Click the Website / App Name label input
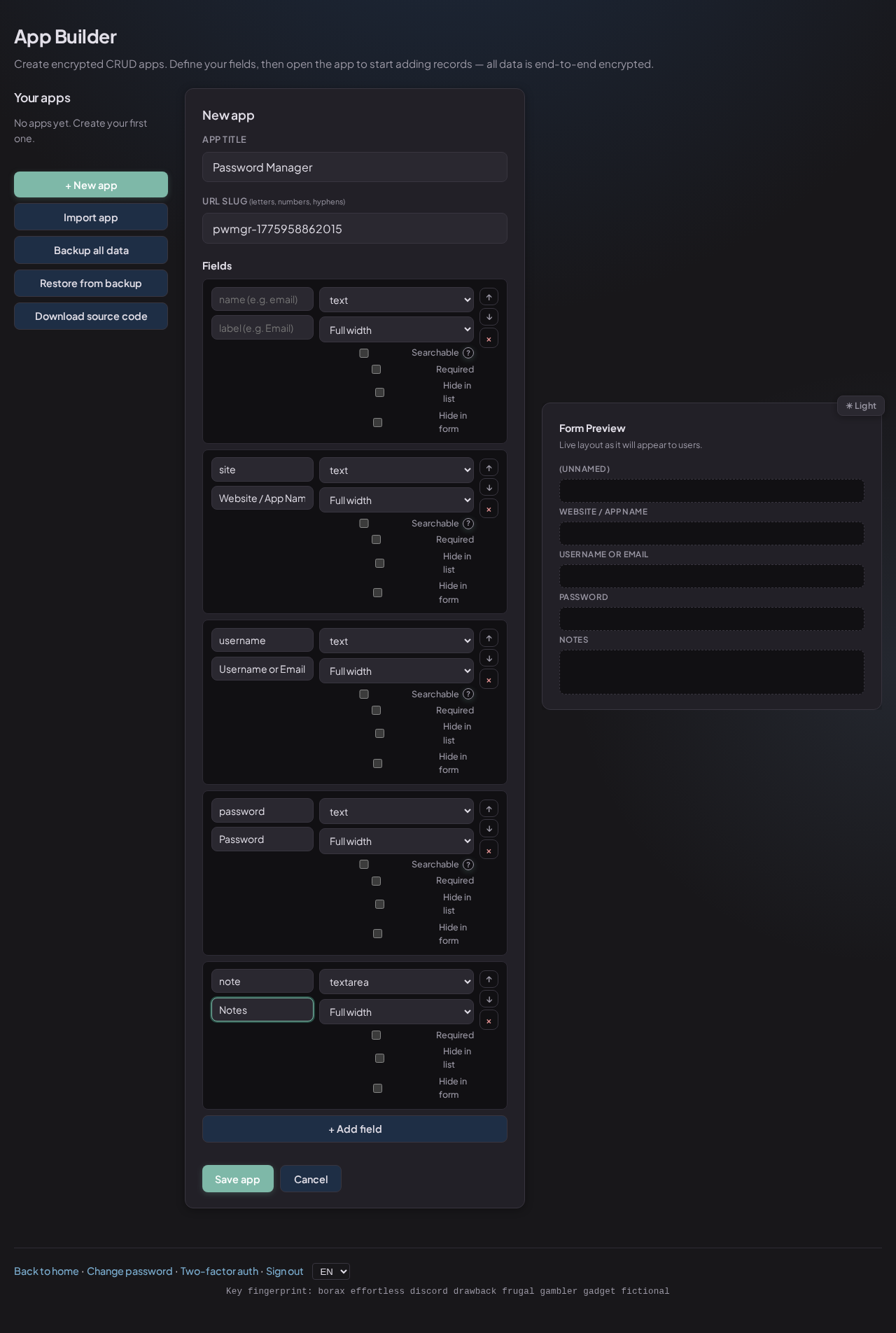The height and width of the screenshot is (1333, 896). click(262, 498)
